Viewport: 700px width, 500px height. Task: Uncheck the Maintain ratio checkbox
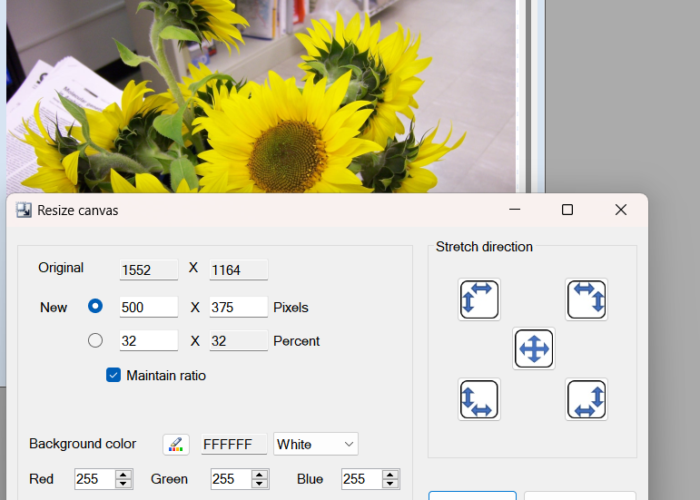(x=113, y=375)
